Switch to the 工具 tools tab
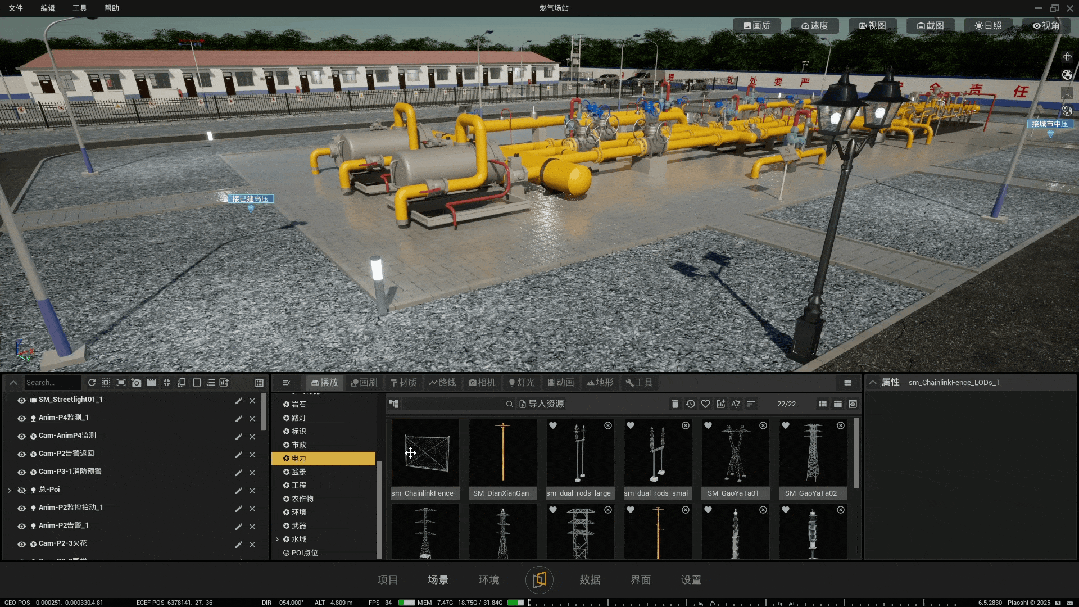Image resolution: width=1079 pixels, height=607 pixels. point(639,383)
